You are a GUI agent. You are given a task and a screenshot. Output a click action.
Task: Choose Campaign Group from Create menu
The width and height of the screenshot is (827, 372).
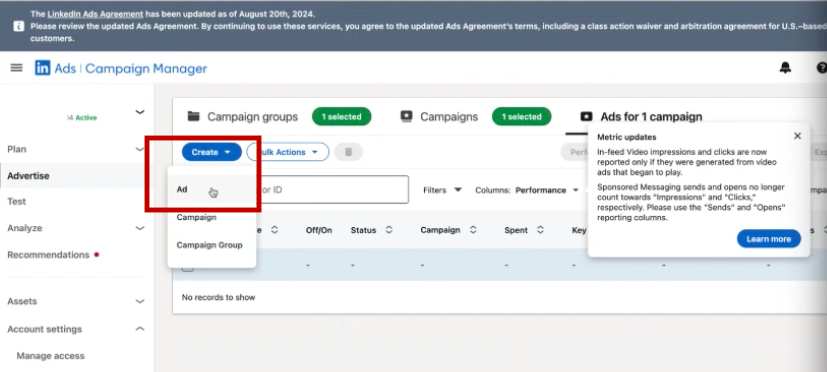tap(211, 245)
